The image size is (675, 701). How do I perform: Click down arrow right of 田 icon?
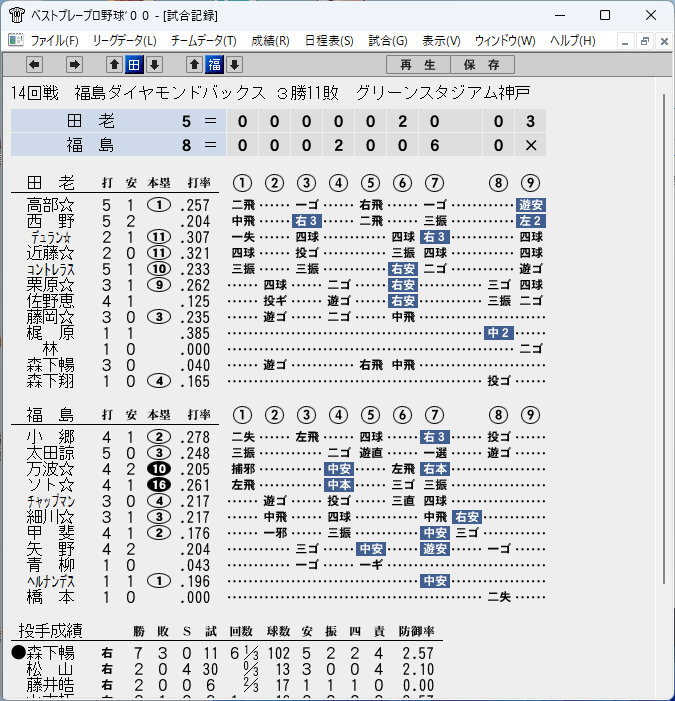(154, 65)
